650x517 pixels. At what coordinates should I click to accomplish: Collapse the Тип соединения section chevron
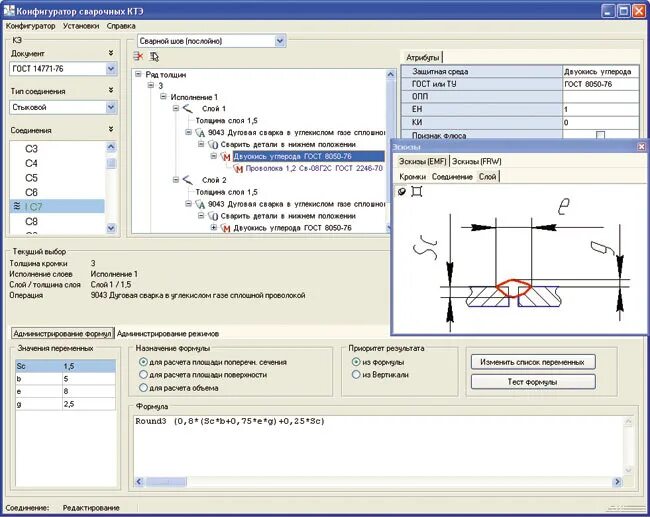click(x=111, y=90)
